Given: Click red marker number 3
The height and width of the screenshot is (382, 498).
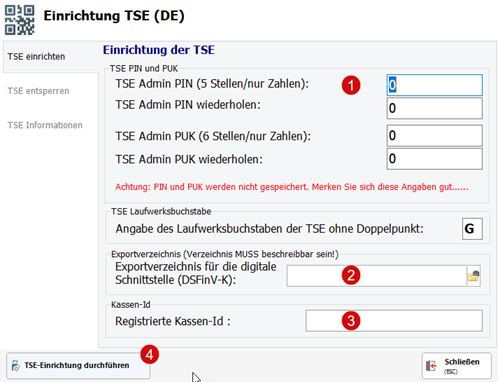Looking at the screenshot, I should point(351,321).
